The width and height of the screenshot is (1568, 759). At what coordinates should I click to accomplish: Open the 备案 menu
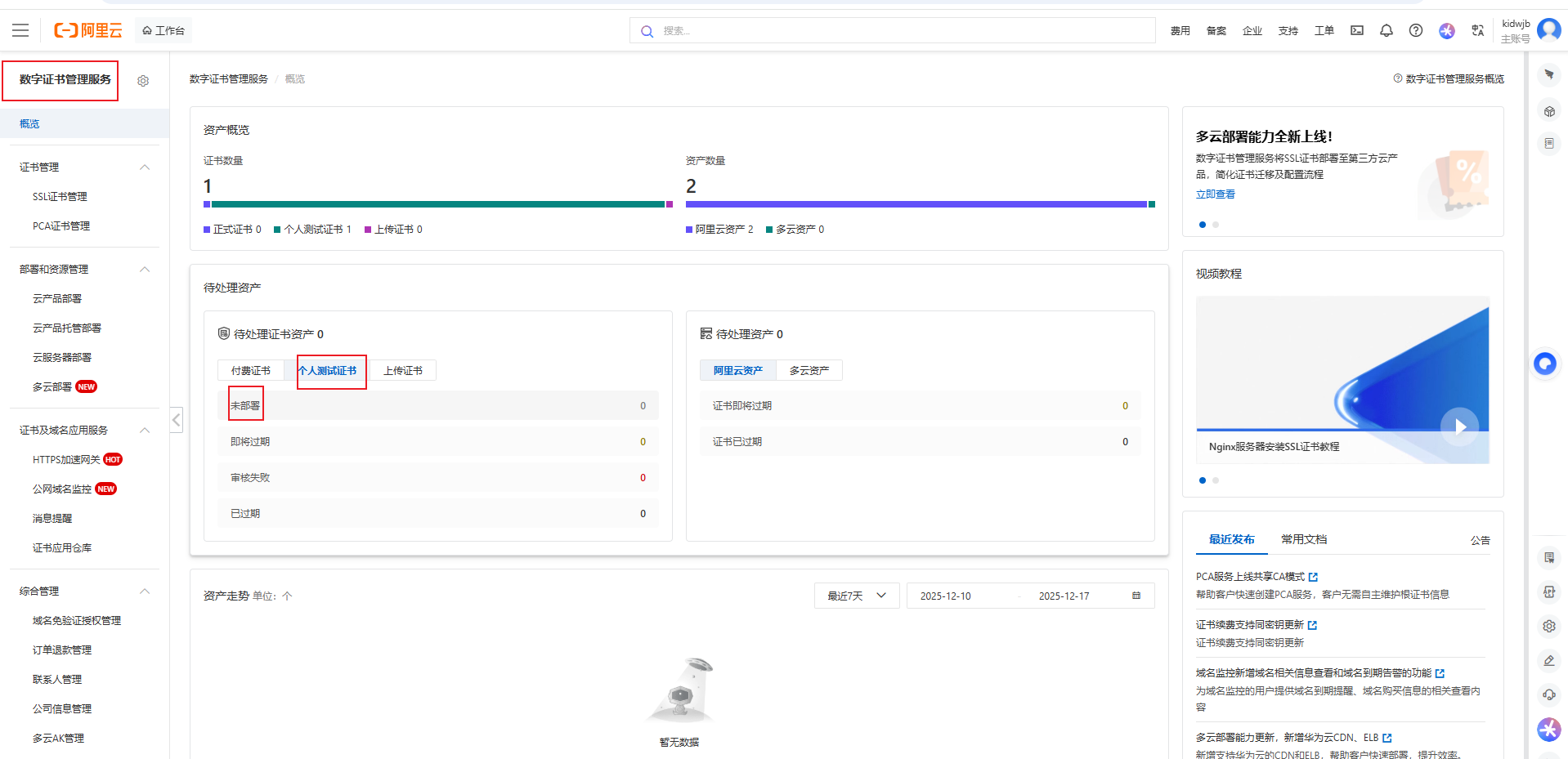pos(1216,31)
